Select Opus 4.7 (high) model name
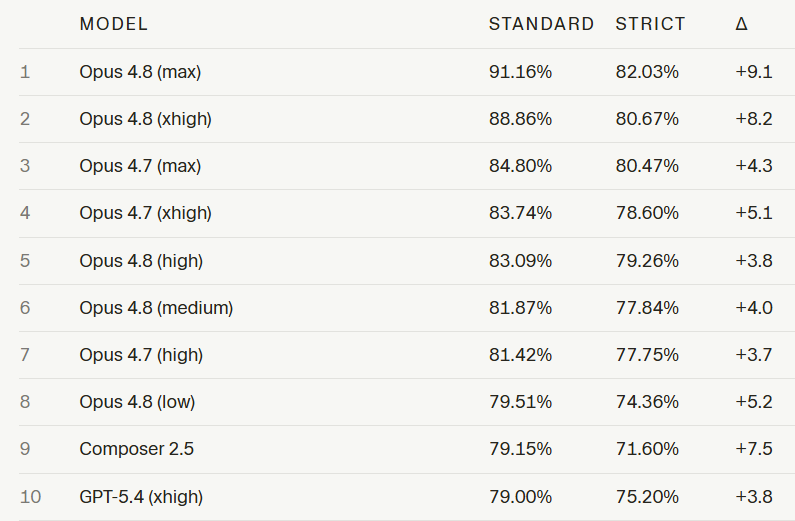Image resolution: width=795 pixels, height=521 pixels. pos(141,355)
